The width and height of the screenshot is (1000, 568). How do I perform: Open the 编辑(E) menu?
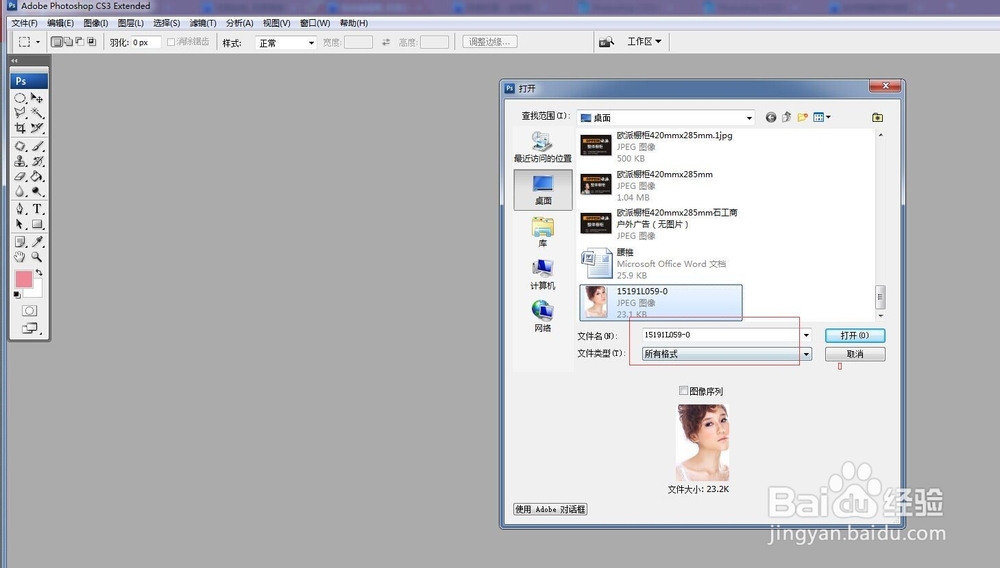click(x=61, y=23)
